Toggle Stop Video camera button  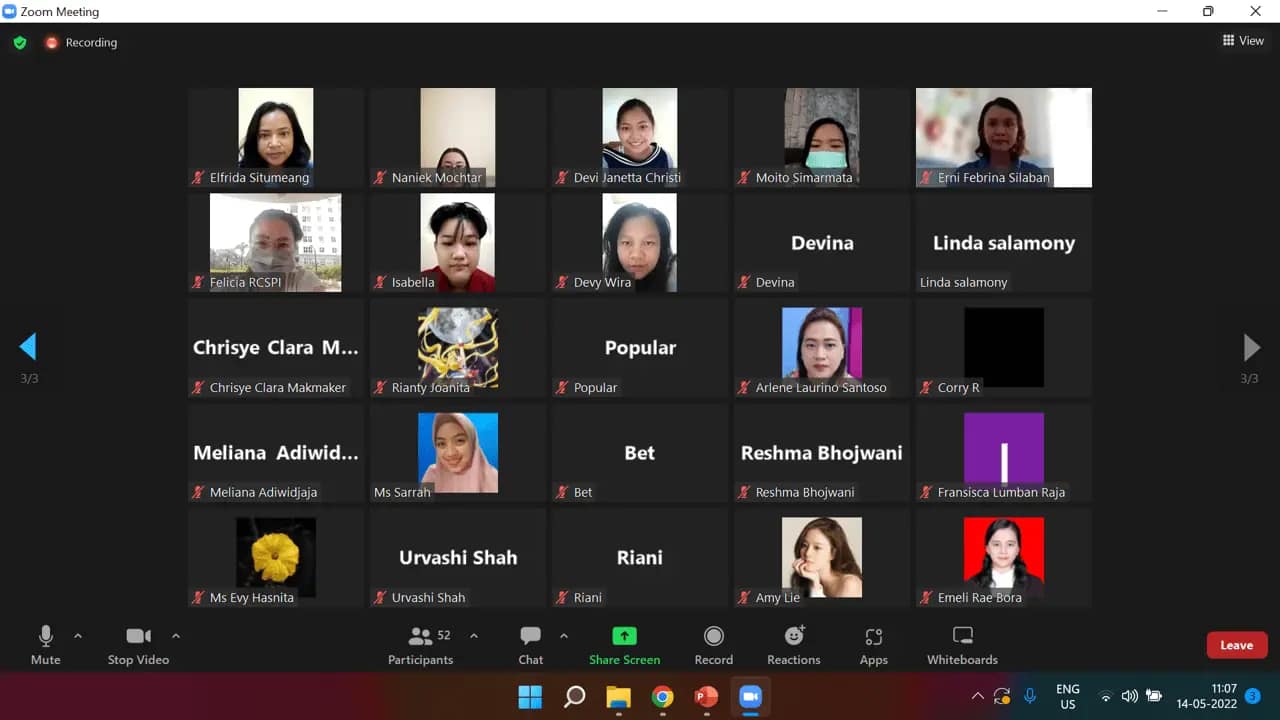[138, 645]
